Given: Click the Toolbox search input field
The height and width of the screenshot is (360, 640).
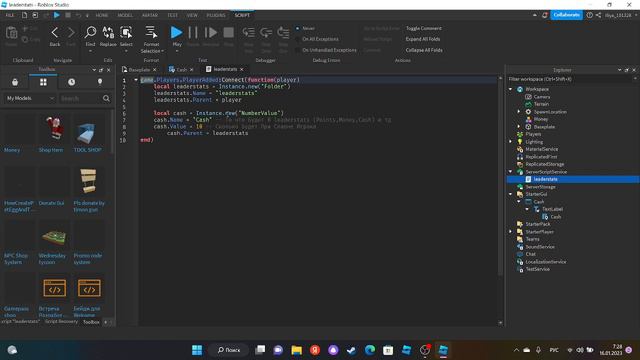Looking at the screenshot, I should 80,98.
